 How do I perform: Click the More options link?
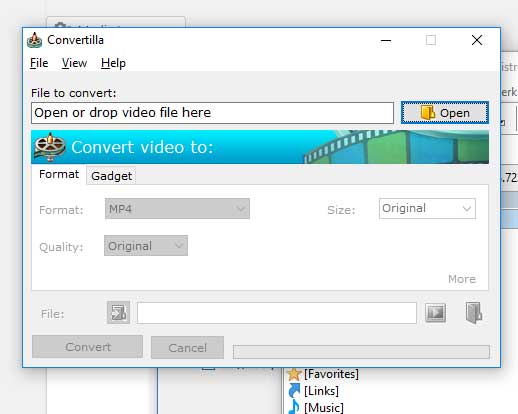click(462, 279)
